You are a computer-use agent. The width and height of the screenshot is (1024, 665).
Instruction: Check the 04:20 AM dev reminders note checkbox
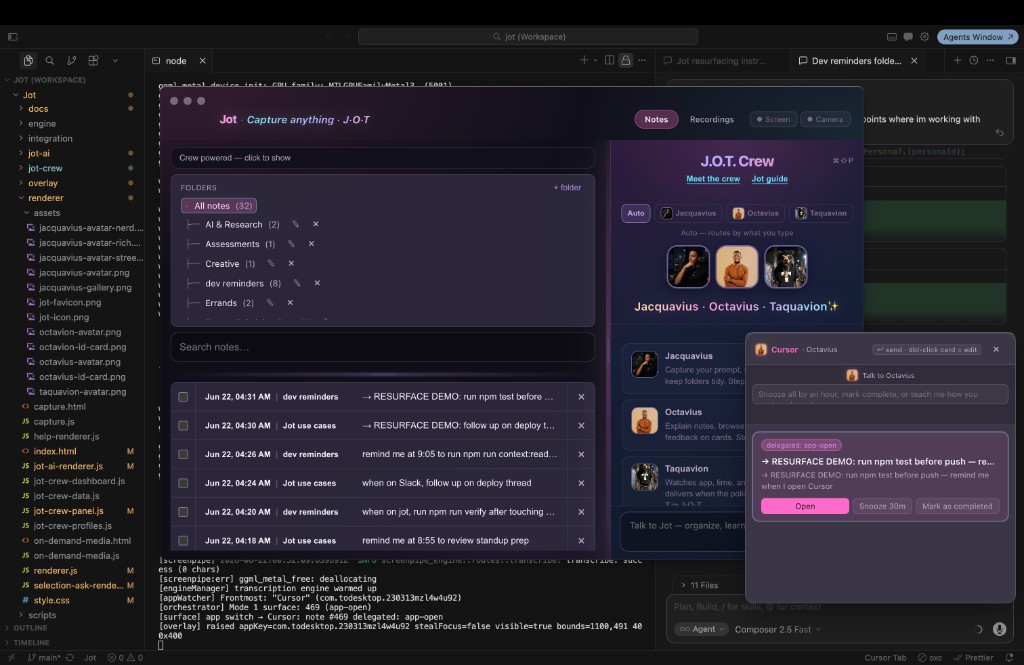tap(184, 511)
